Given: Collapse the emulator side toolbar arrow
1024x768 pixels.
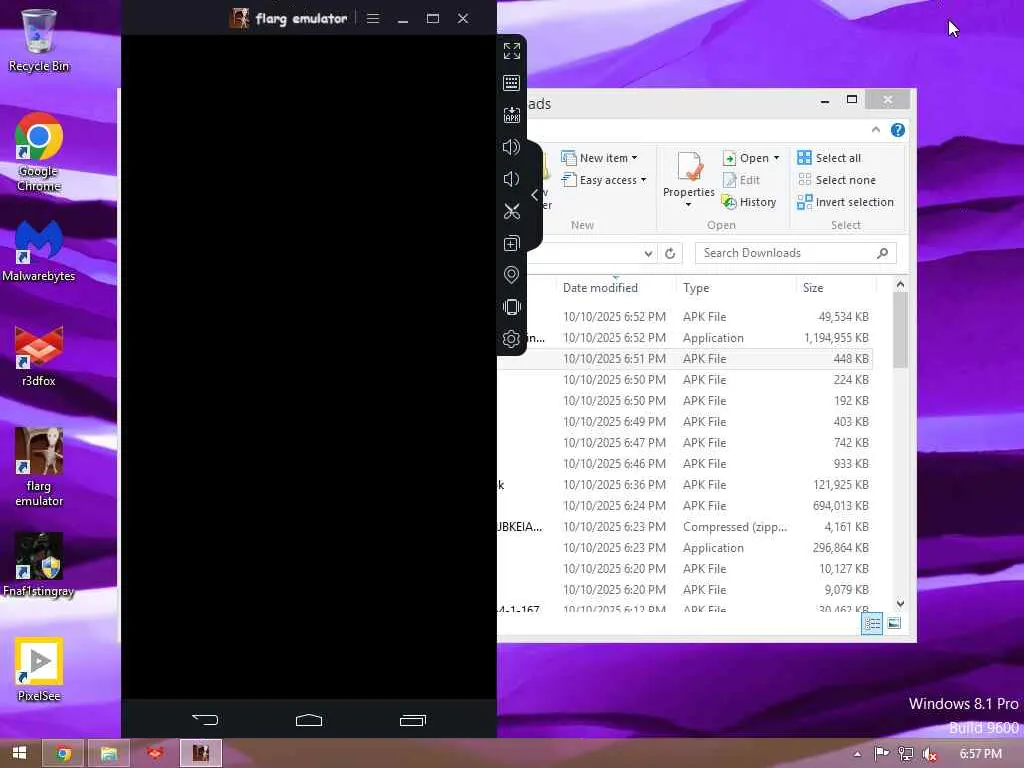Looking at the screenshot, I should pyautogui.click(x=535, y=195).
